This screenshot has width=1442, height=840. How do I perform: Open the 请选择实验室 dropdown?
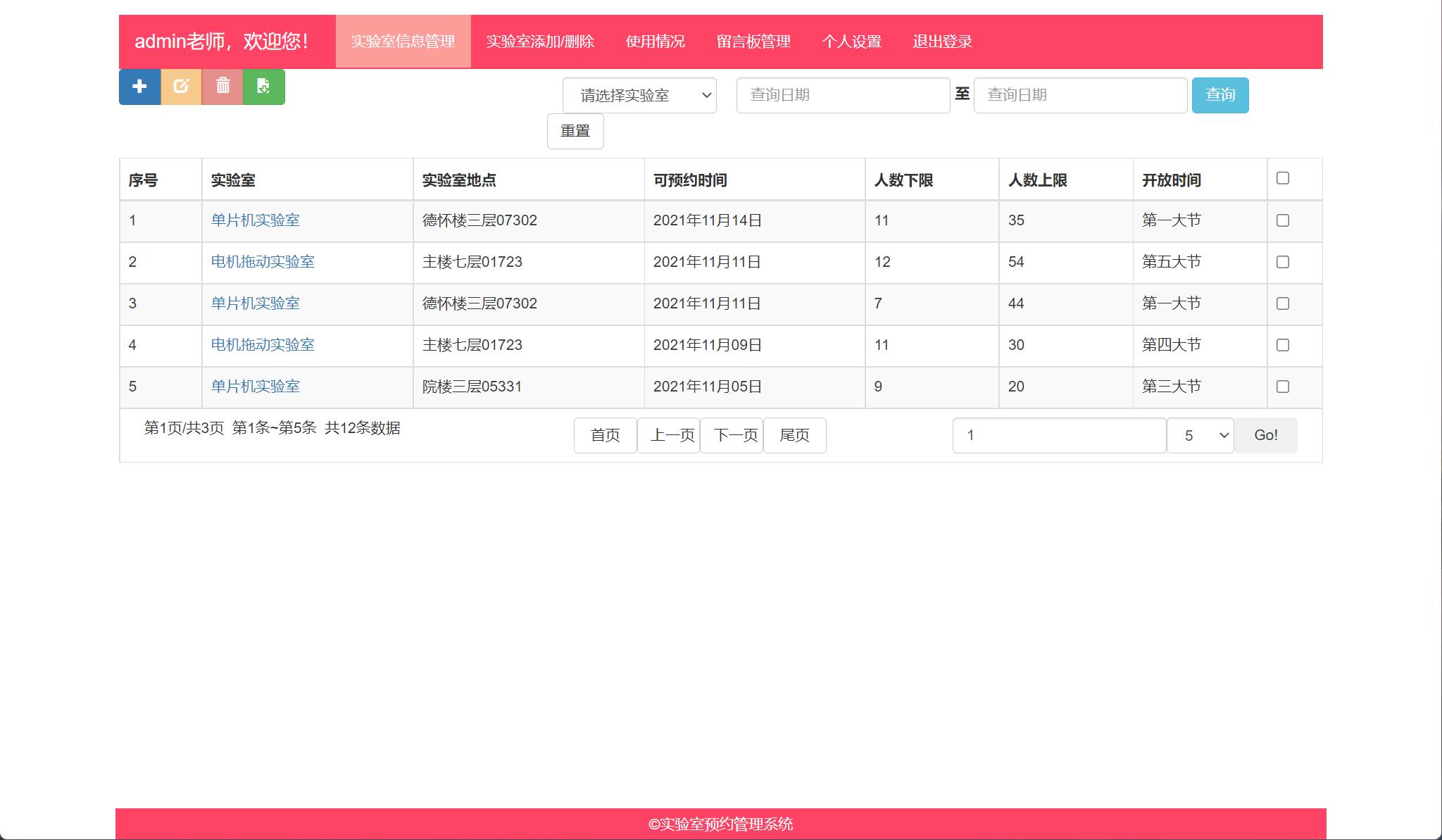[x=639, y=95]
